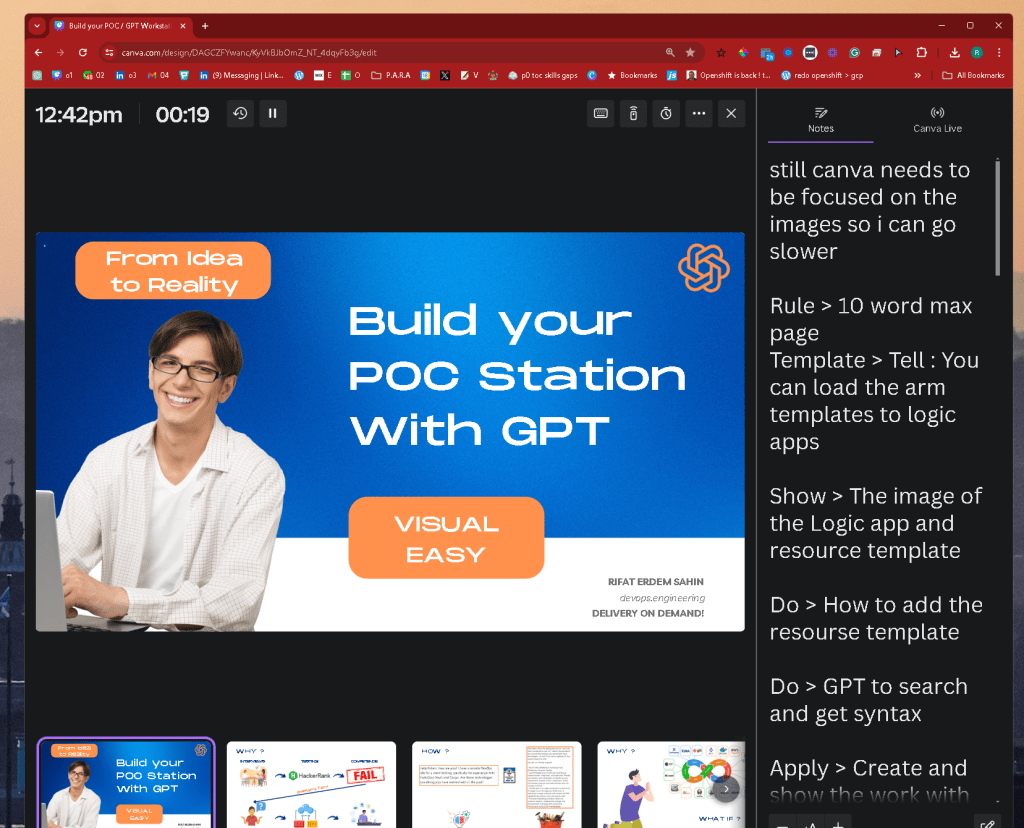Click the zoom magnifier icon in address bar
The image size is (1024, 828).
[670, 52]
